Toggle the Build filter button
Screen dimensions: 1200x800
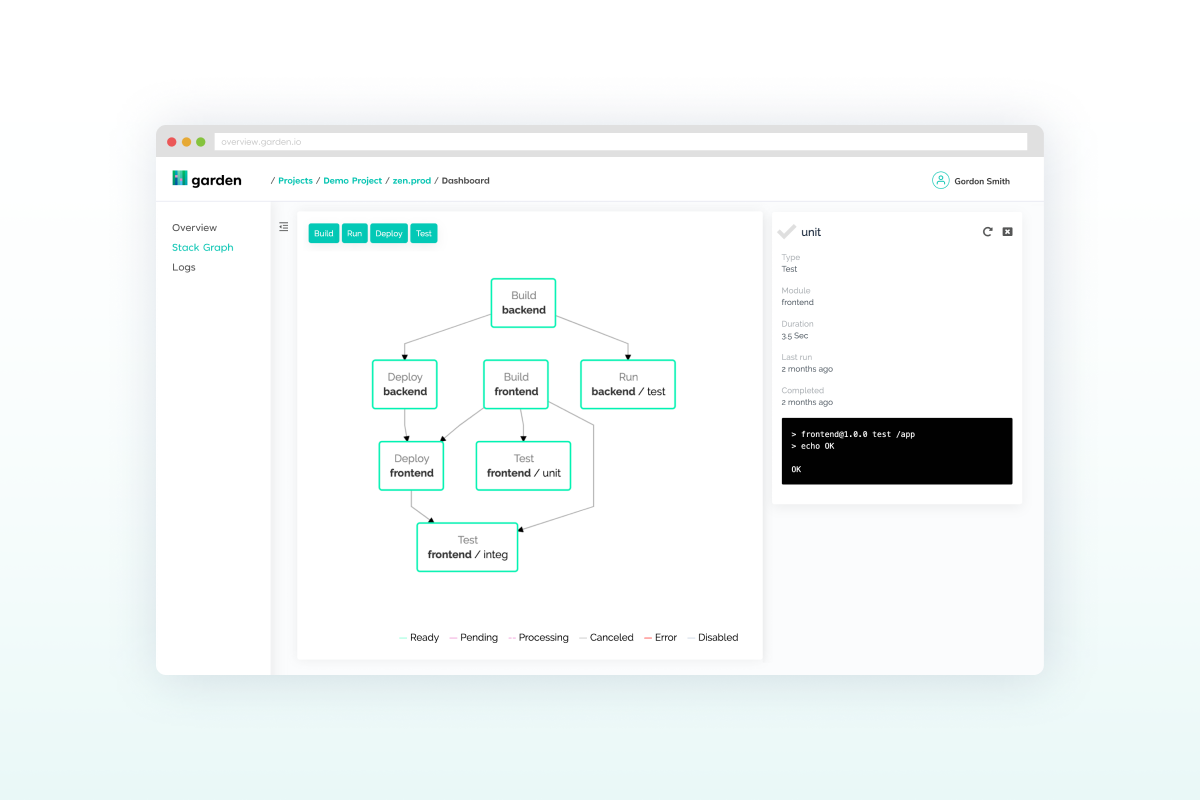pyautogui.click(x=323, y=233)
